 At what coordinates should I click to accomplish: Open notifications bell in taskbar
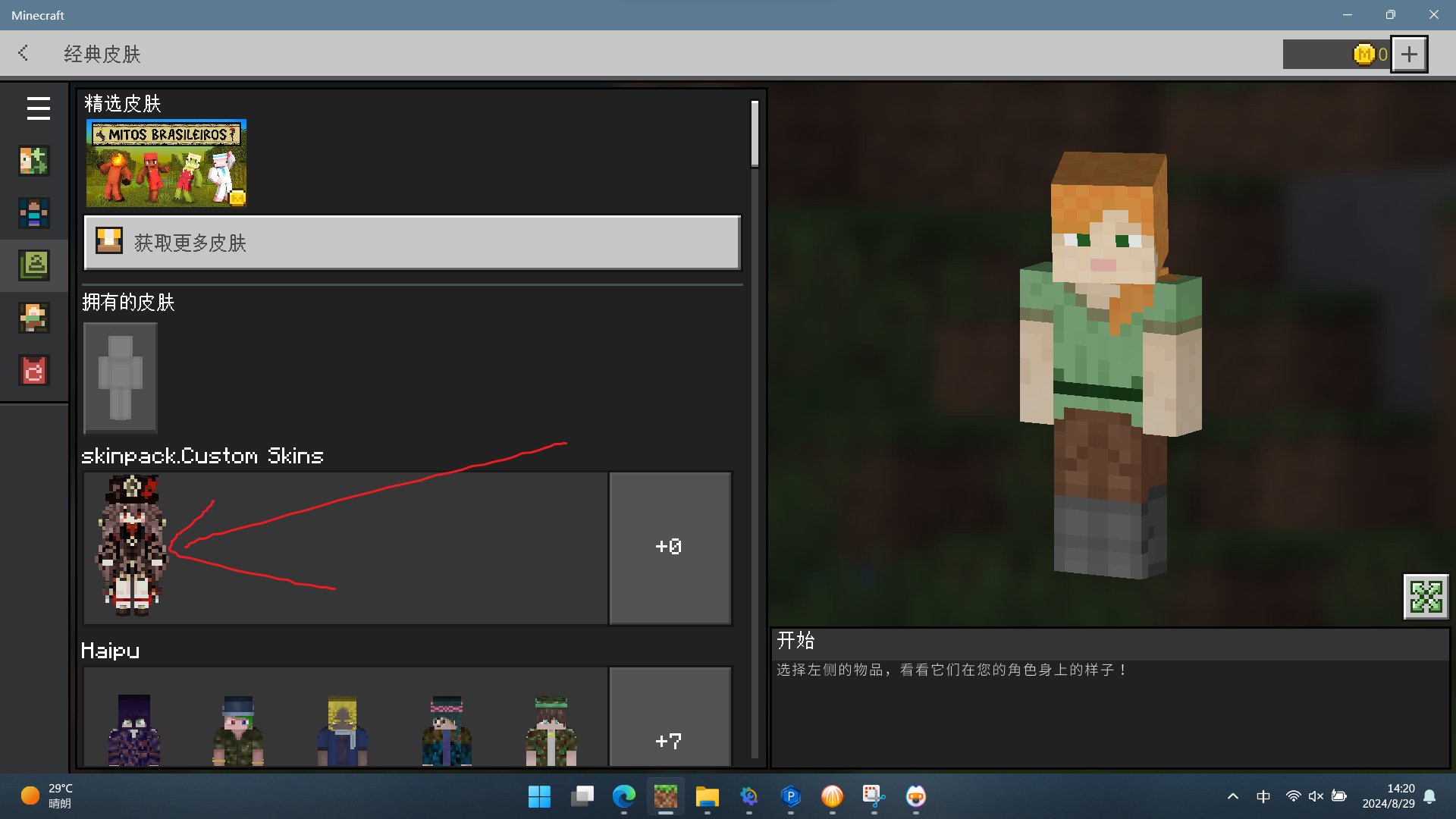pyautogui.click(x=1429, y=796)
